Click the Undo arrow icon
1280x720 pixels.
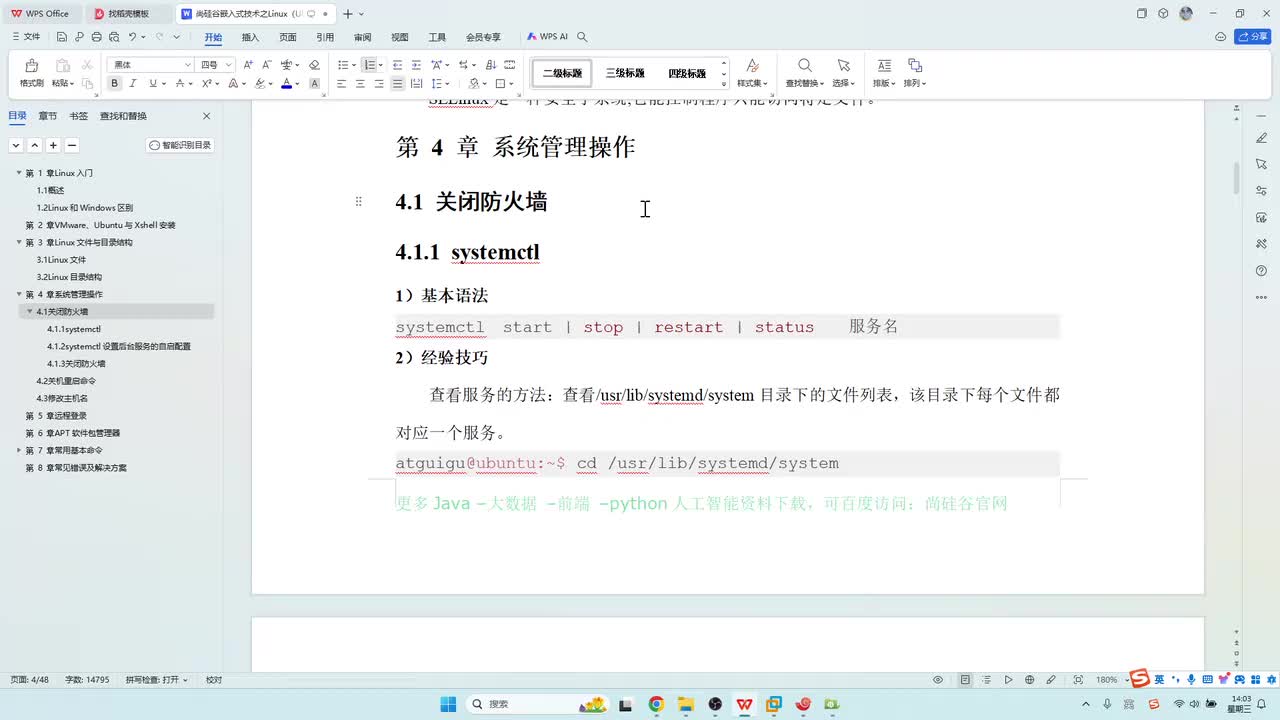click(132, 37)
